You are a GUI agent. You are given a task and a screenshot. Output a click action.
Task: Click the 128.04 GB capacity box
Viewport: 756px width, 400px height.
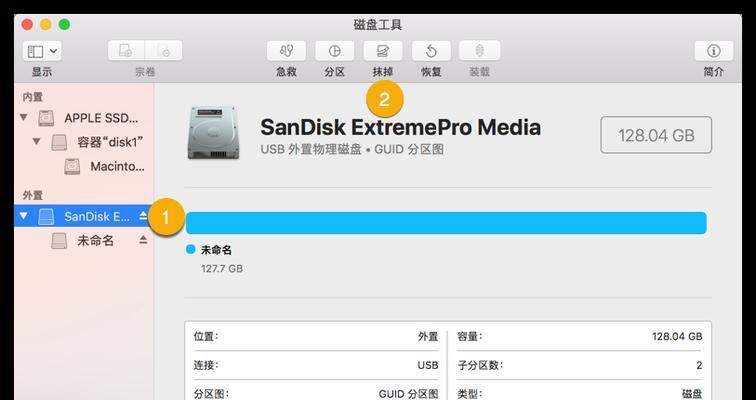click(x=656, y=135)
